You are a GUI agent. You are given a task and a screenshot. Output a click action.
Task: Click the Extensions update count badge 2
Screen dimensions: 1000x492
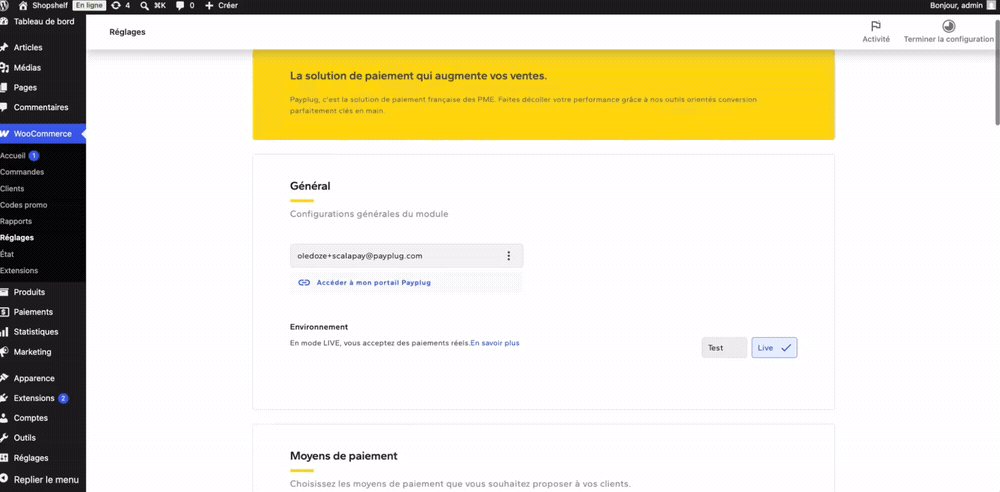63,398
